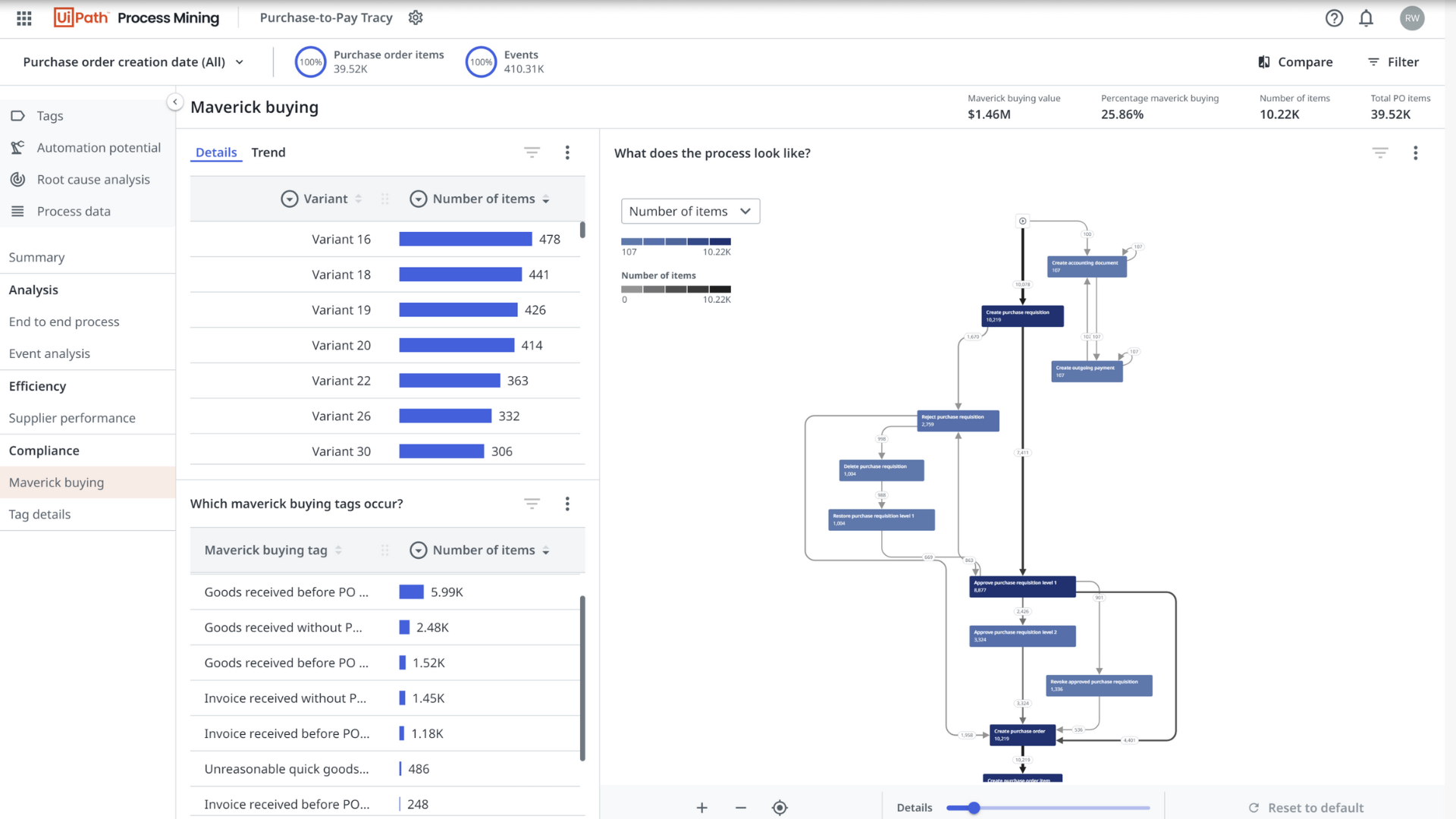
Task: Open filter icon of process graph panel
Action: tap(1380, 153)
